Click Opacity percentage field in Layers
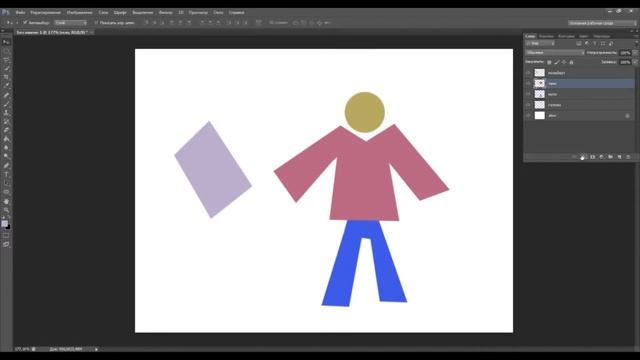Image resolution: width=640 pixels, height=360 pixels. click(625, 53)
